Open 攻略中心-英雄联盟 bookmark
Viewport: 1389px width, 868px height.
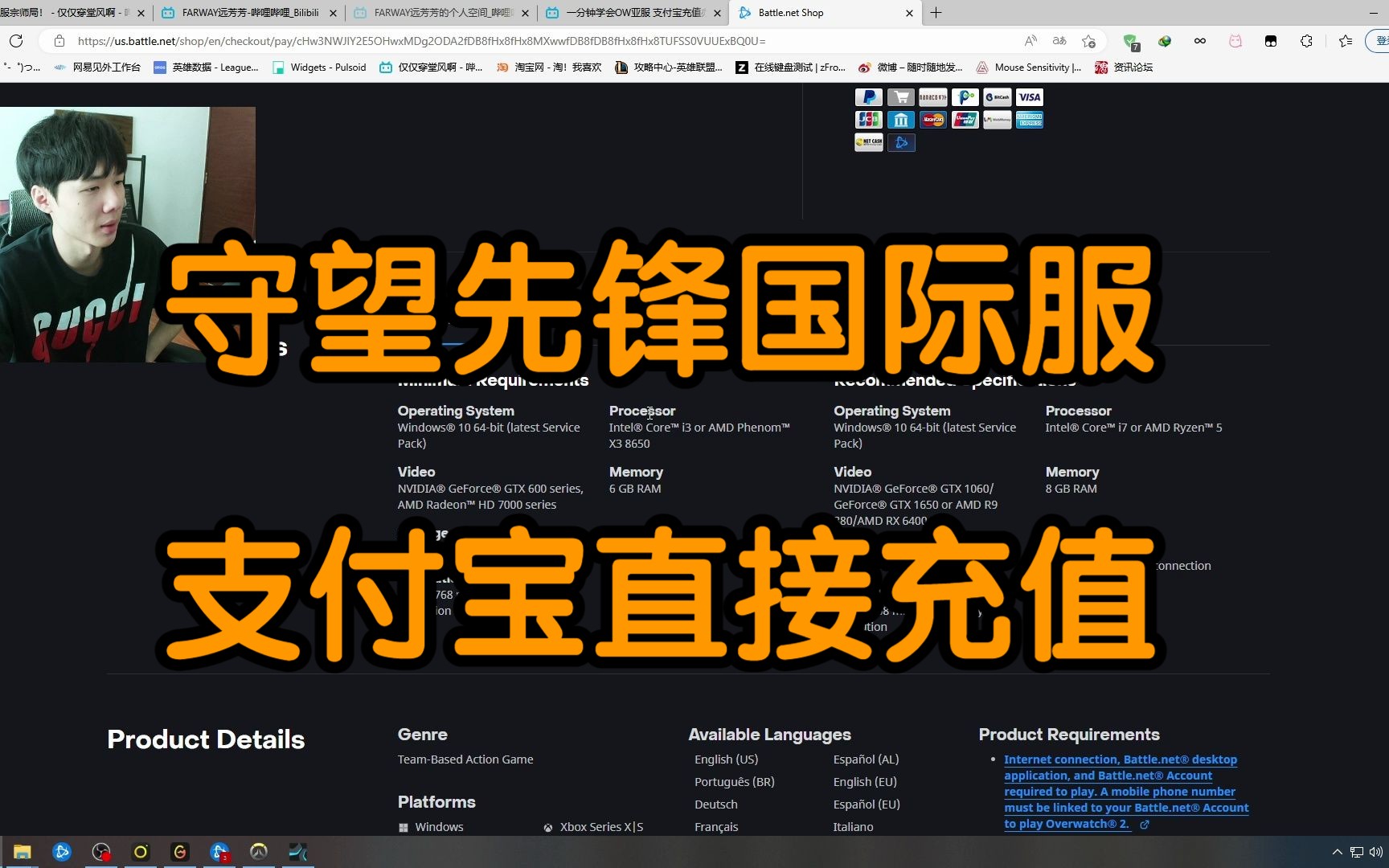coord(669,68)
